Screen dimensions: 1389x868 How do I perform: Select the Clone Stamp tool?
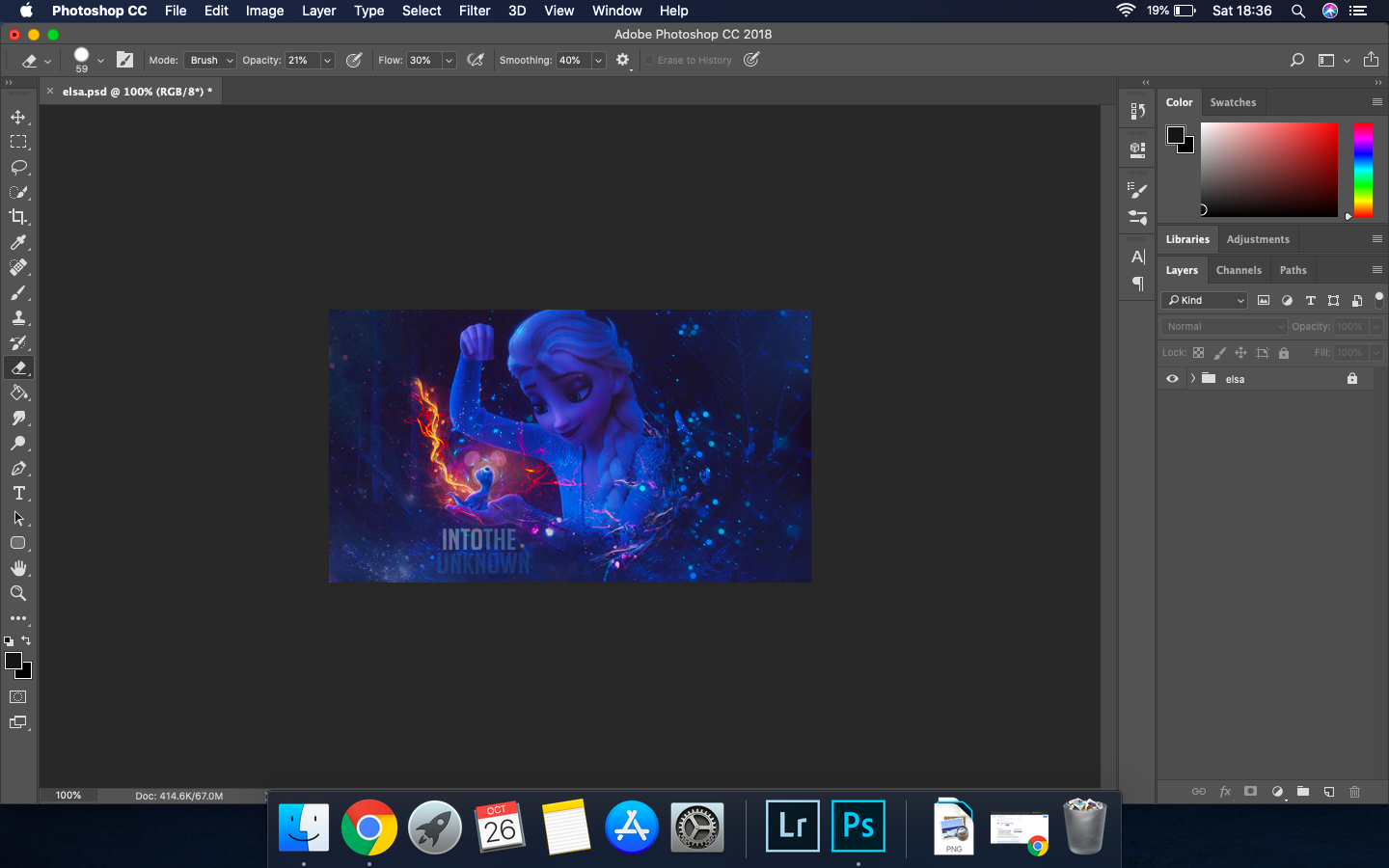(18, 317)
